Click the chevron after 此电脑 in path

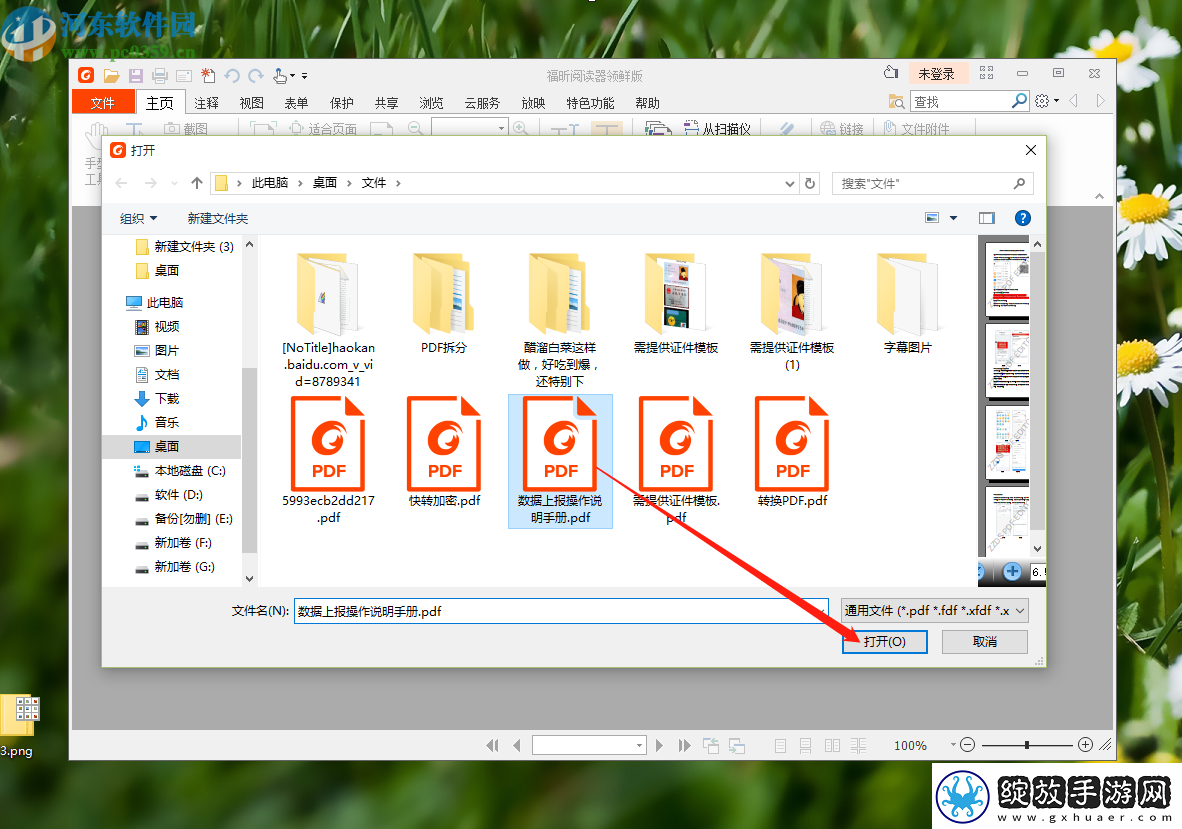tap(300, 183)
